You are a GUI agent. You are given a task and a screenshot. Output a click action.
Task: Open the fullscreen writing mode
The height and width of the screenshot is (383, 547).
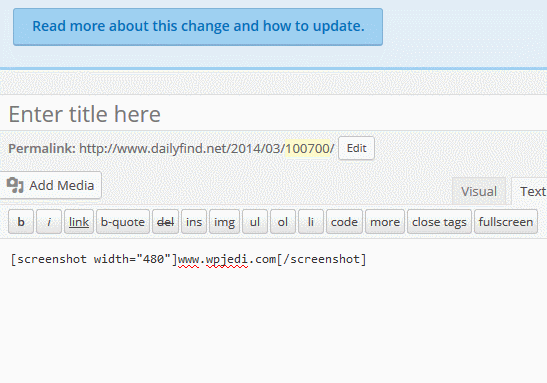point(506,222)
